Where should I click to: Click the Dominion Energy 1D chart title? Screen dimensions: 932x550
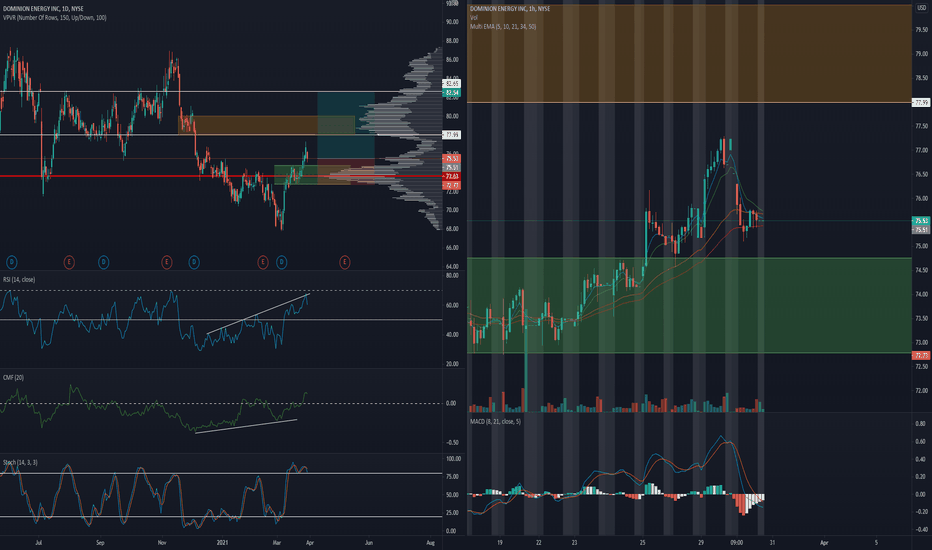coord(43,9)
